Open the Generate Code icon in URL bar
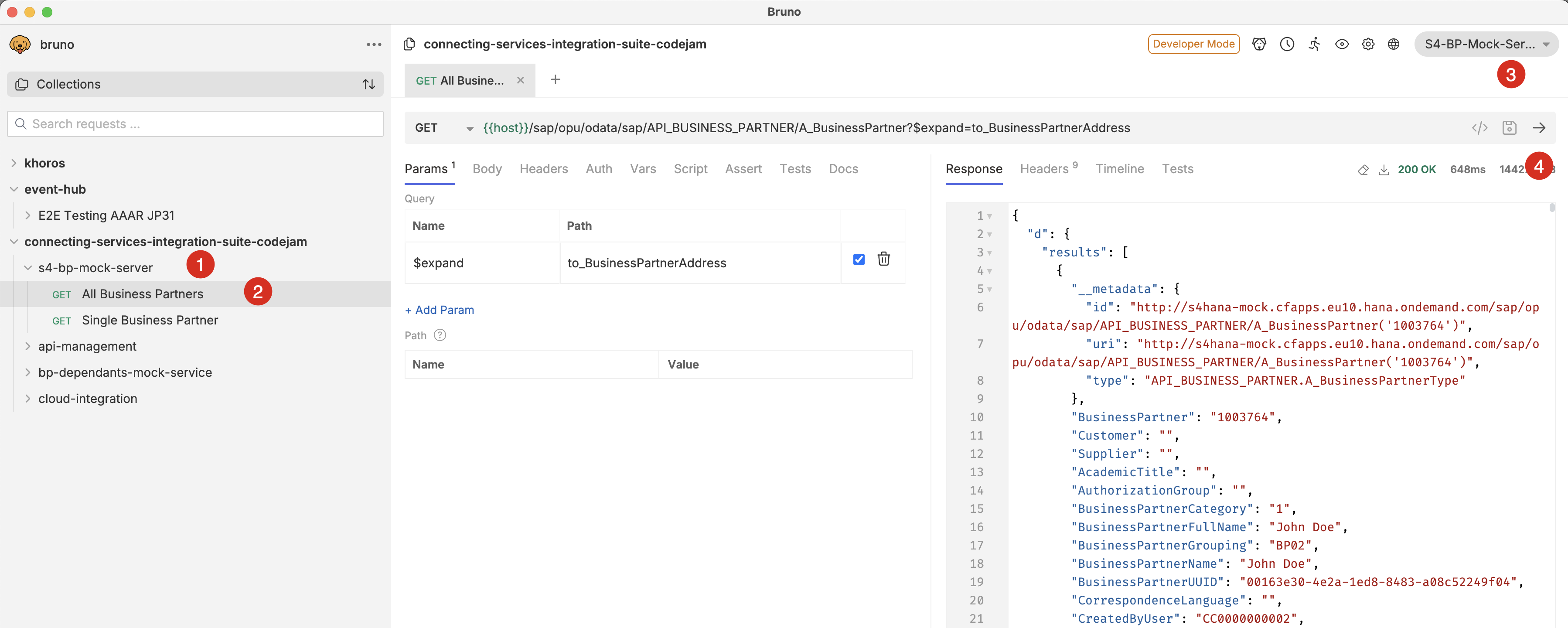The height and width of the screenshot is (628, 1568). pos(1480,128)
